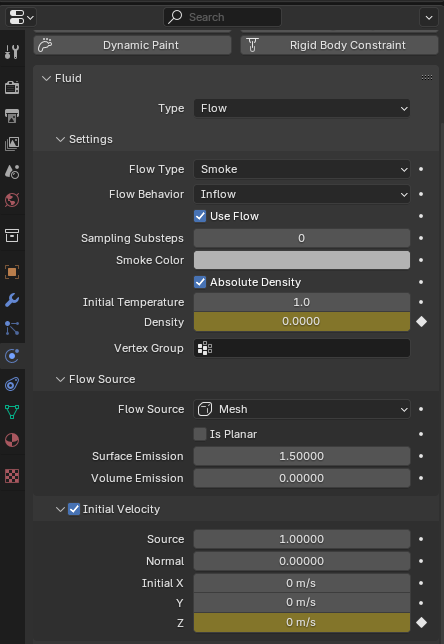
Task: Open the Output properties tab
Action: [x=12, y=116]
